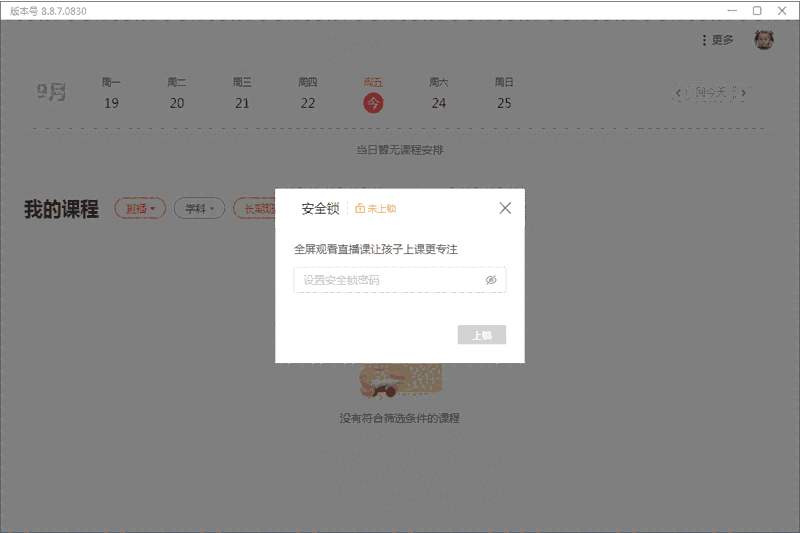Viewport: 800px width, 533px height.
Task: Select 周二 20 in calendar
Action: 177,93
